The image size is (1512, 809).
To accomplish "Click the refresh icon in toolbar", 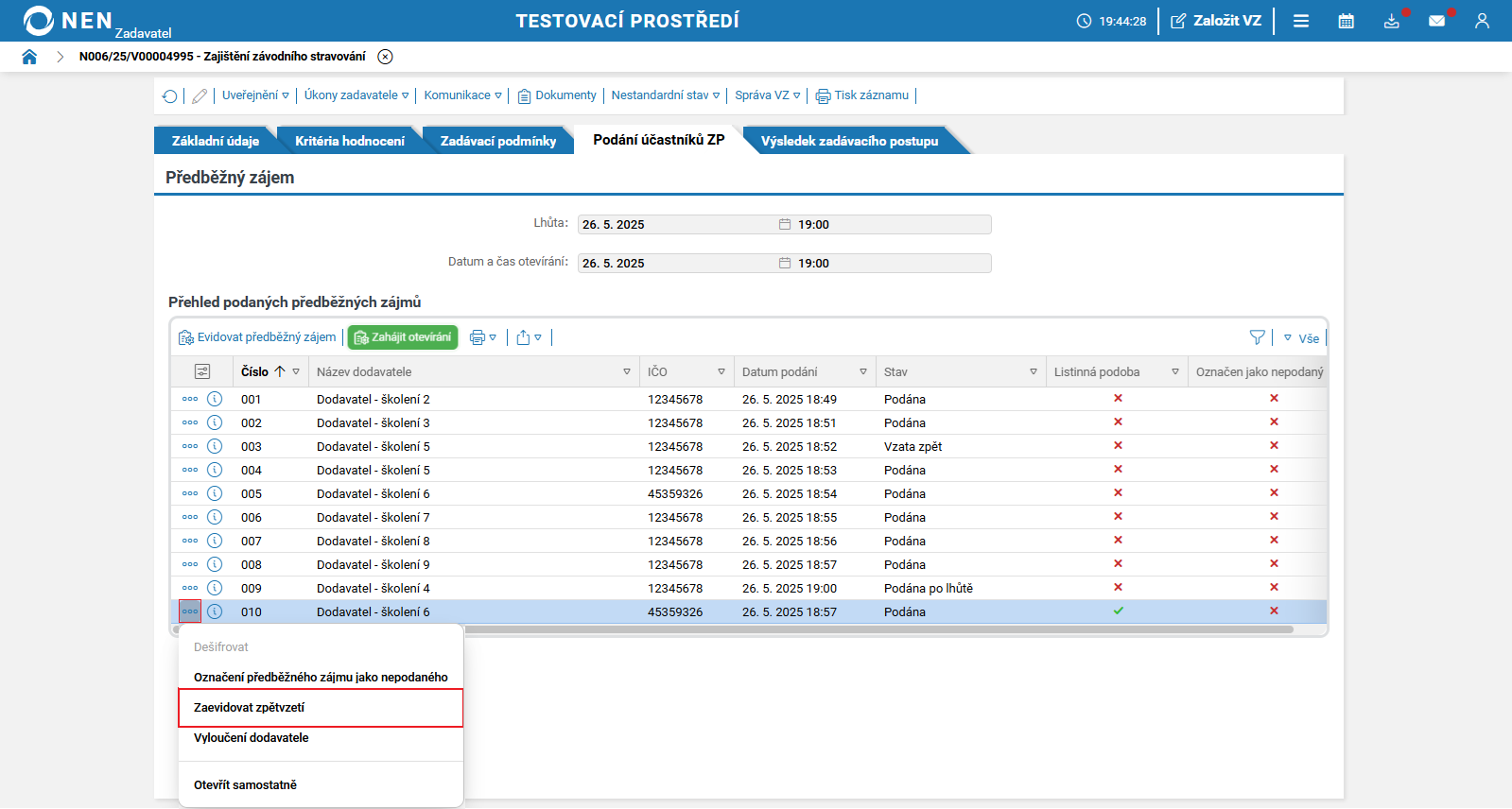I will [170, 96].
